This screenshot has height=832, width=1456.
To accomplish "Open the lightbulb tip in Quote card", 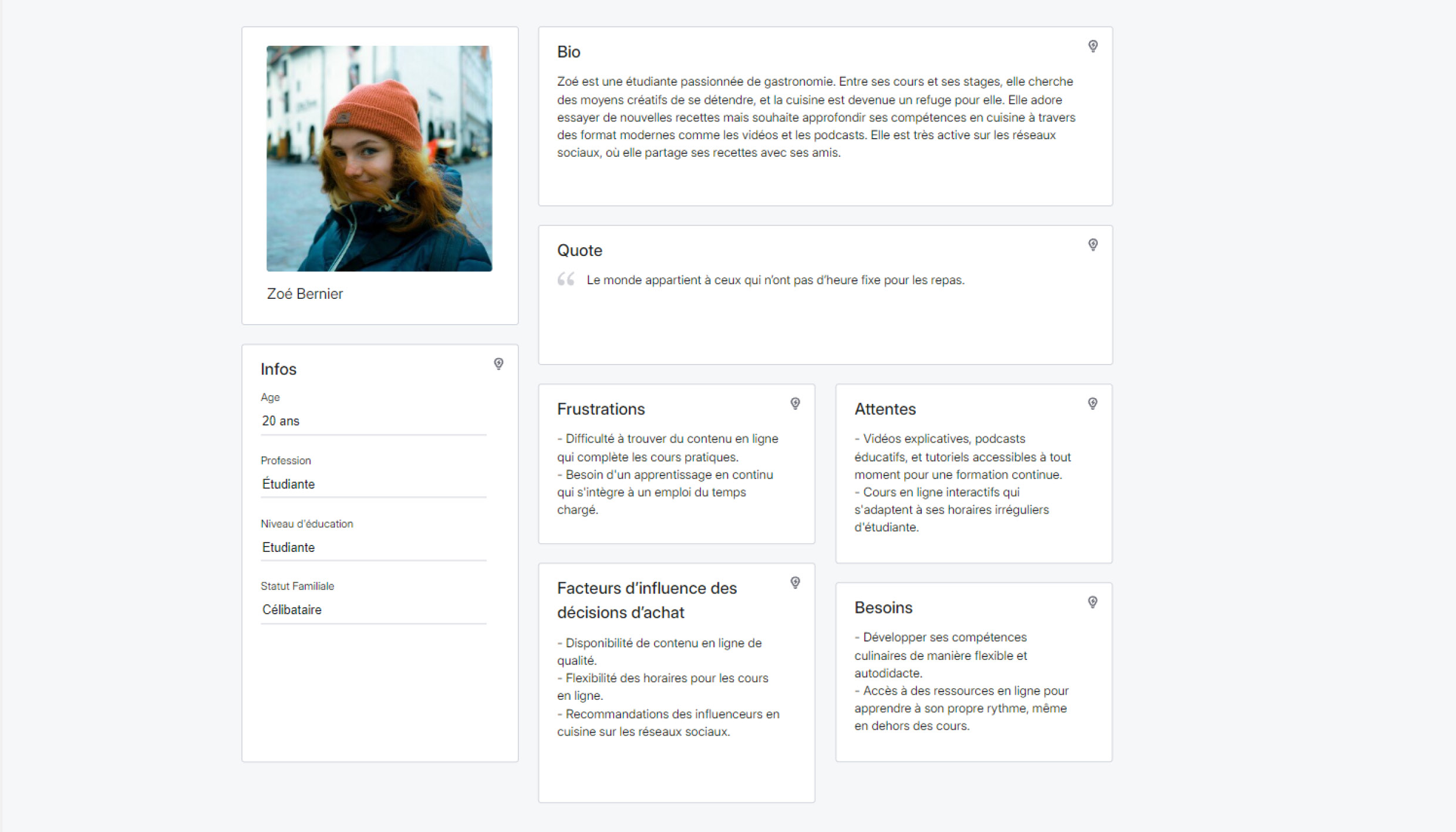I will (x=1093, y=245).
